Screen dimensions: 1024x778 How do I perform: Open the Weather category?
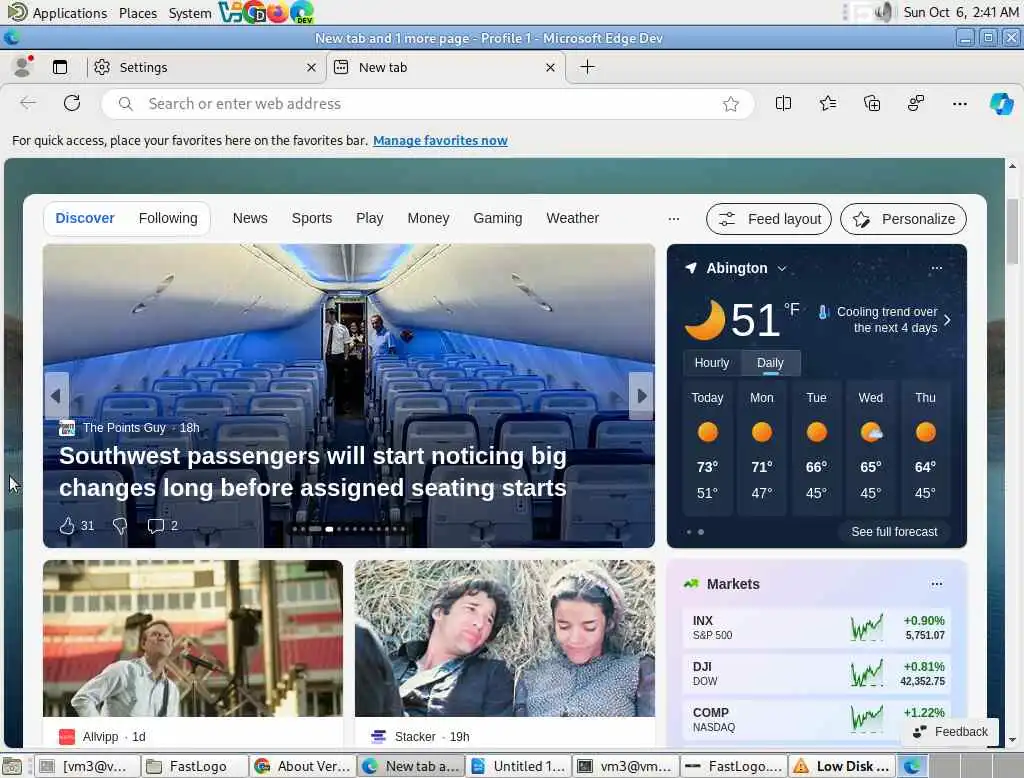click(573, 218)
